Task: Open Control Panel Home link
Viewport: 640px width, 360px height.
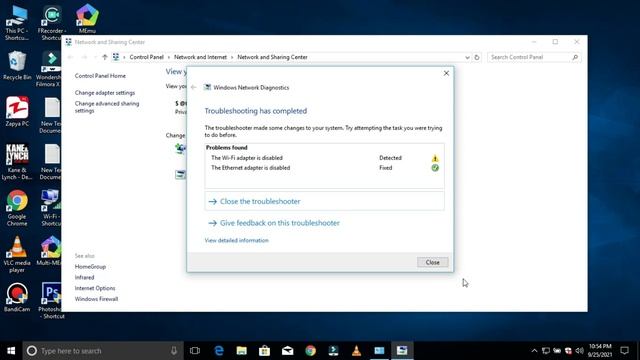Action: click(x=100, y=76)
